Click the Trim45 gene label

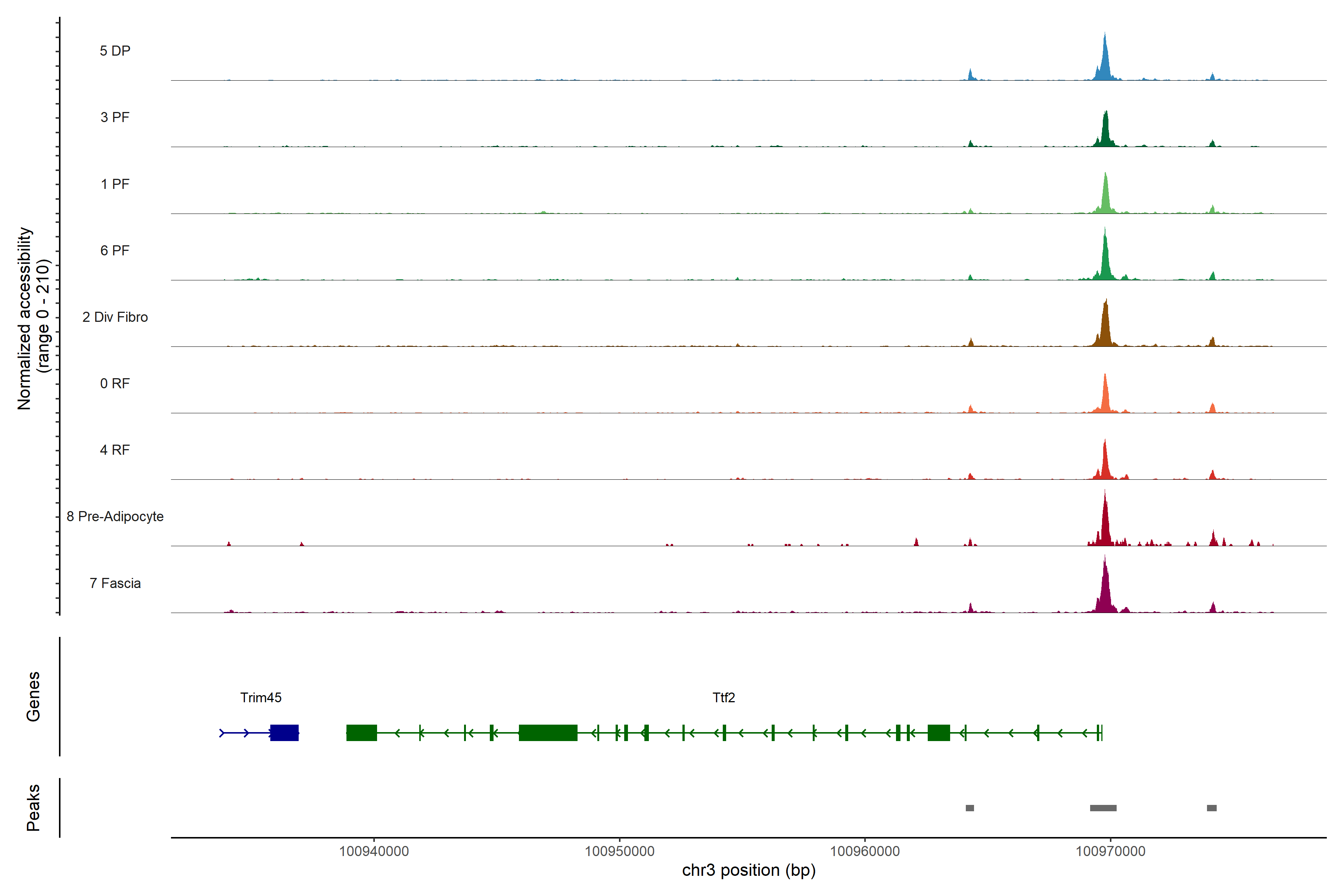(261, 697)
